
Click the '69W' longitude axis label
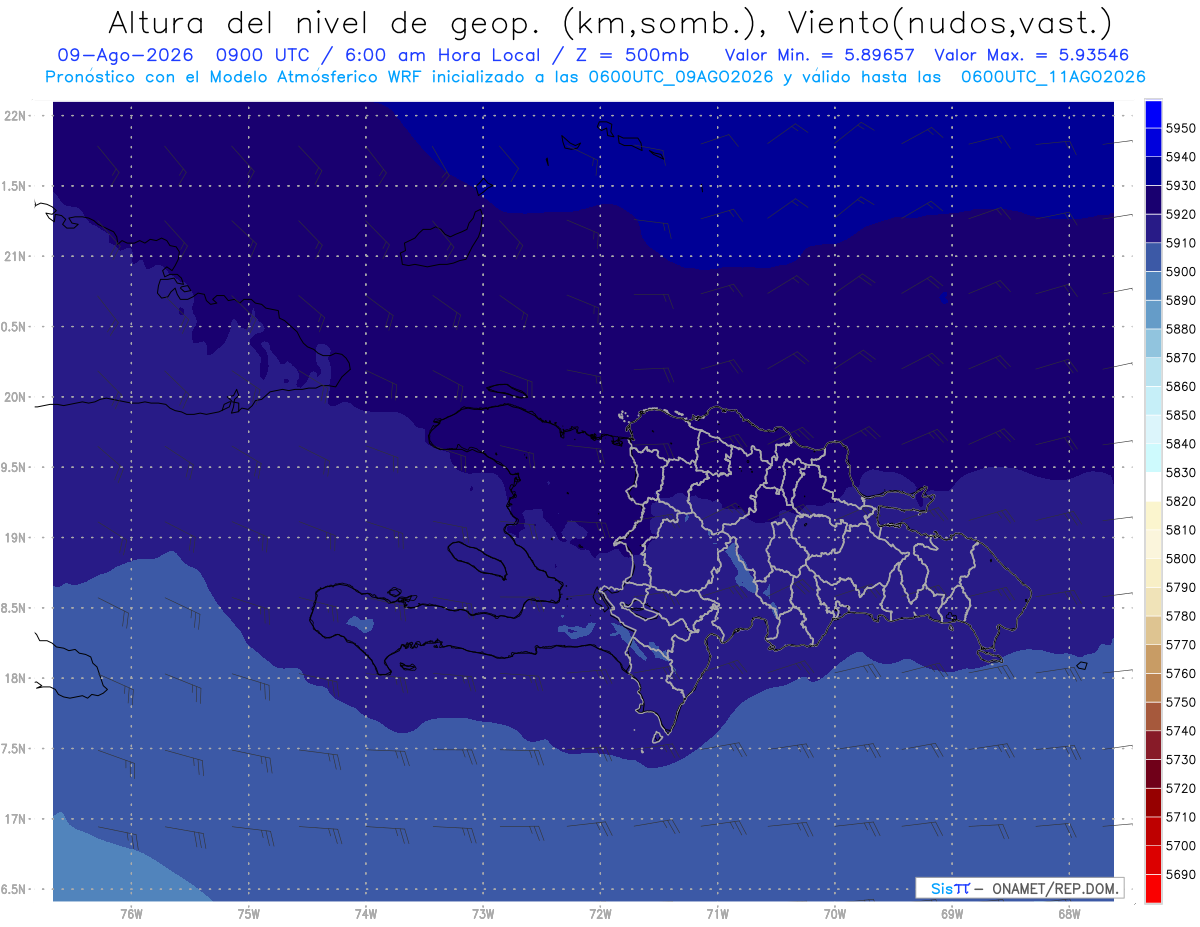[x=952, y=913]
